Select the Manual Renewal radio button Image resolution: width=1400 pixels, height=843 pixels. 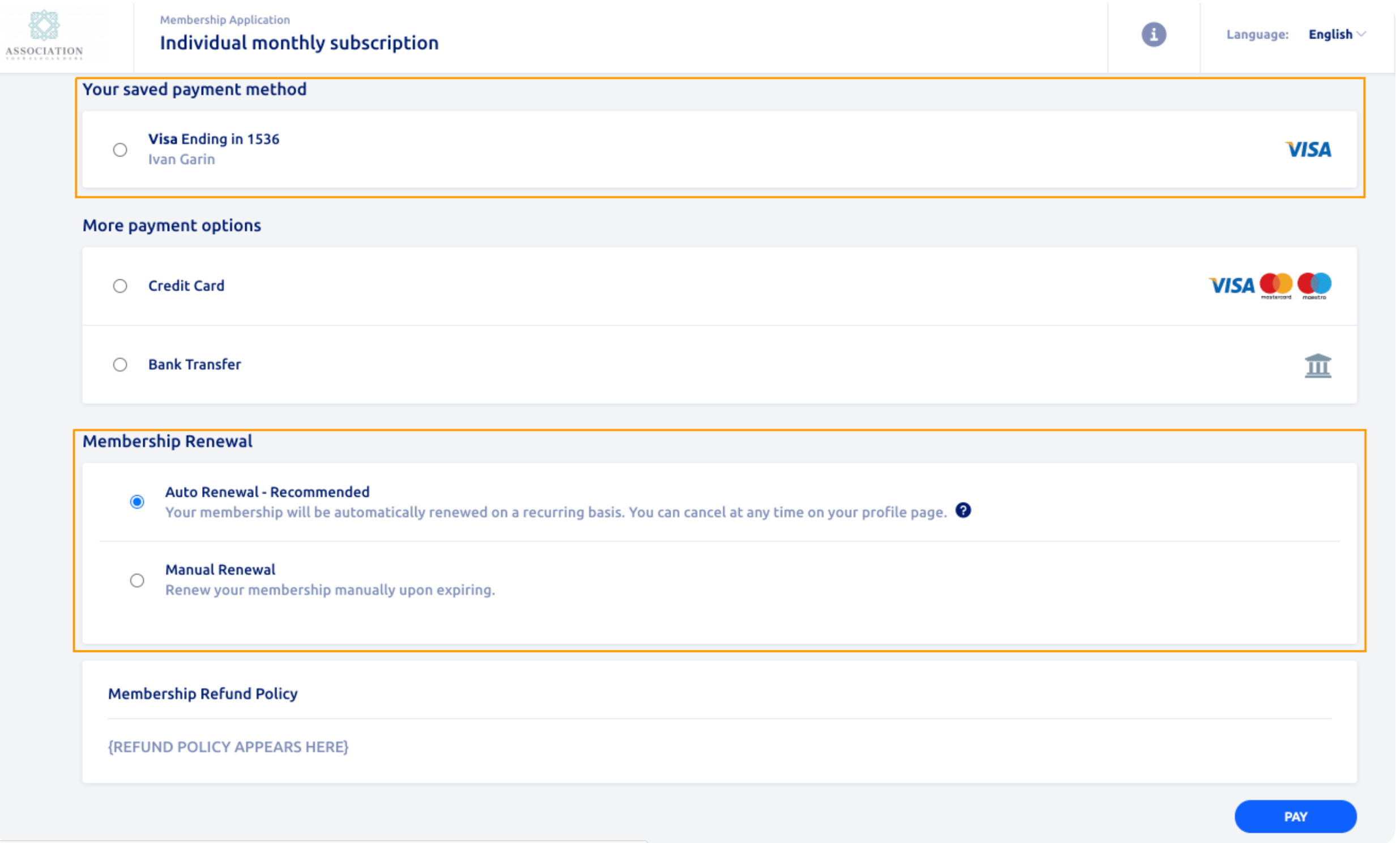coord(137,580)
